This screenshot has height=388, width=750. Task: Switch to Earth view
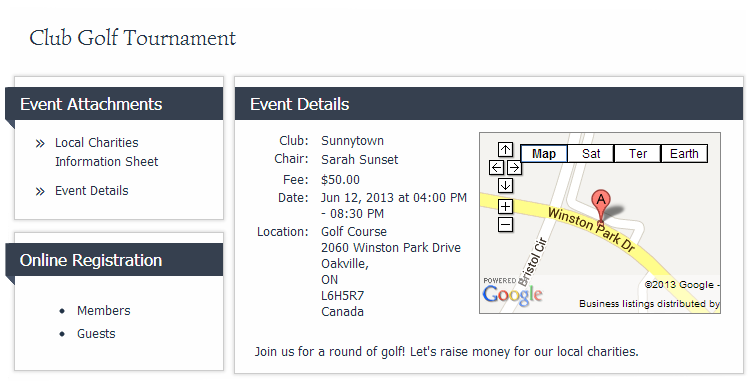[x=684, y=154]
